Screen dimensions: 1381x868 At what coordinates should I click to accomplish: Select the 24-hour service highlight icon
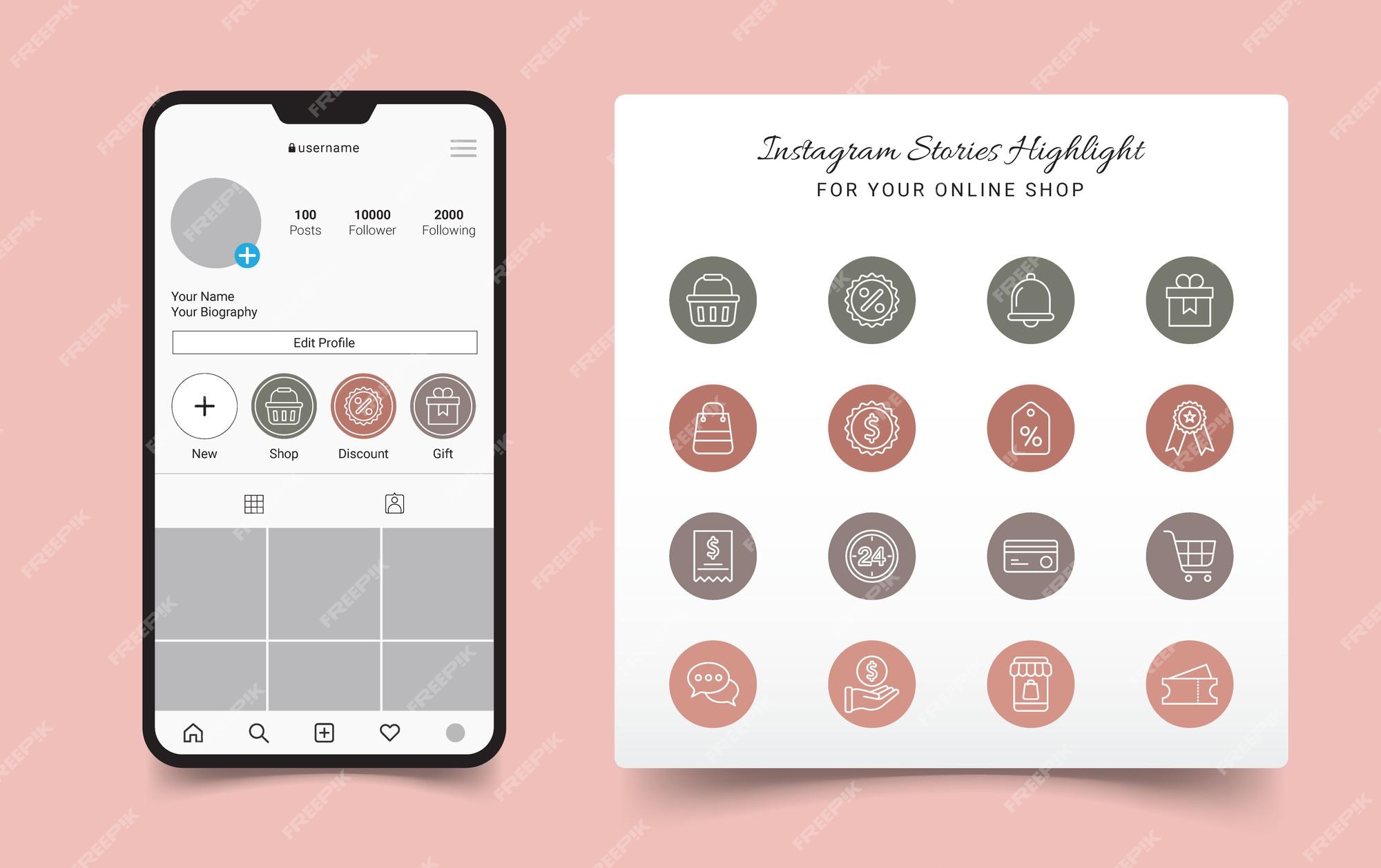tap(870, 558)
